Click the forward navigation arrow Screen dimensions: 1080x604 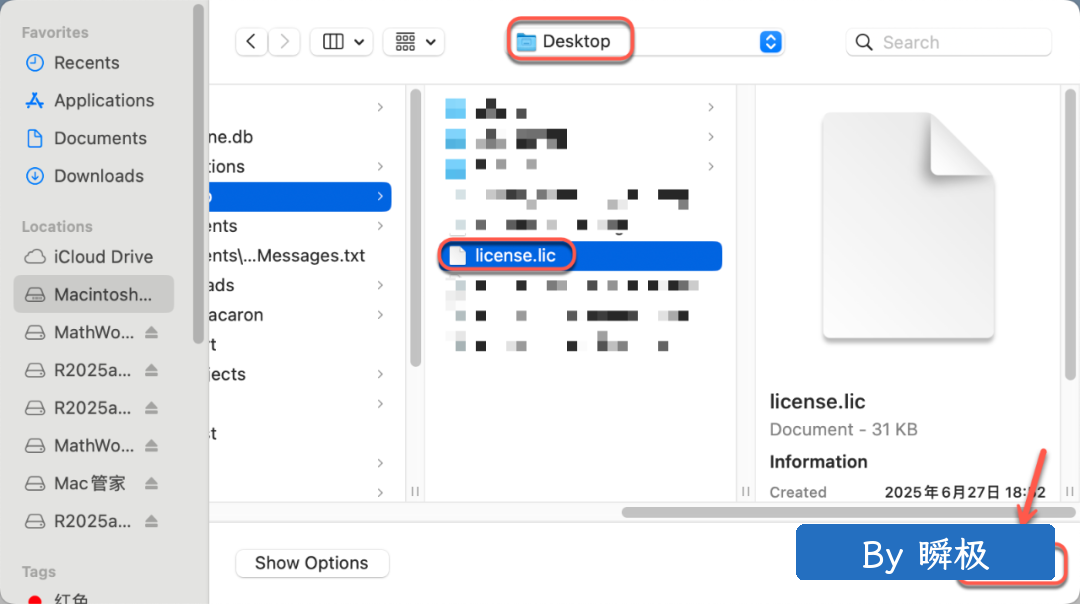point(285,42)
